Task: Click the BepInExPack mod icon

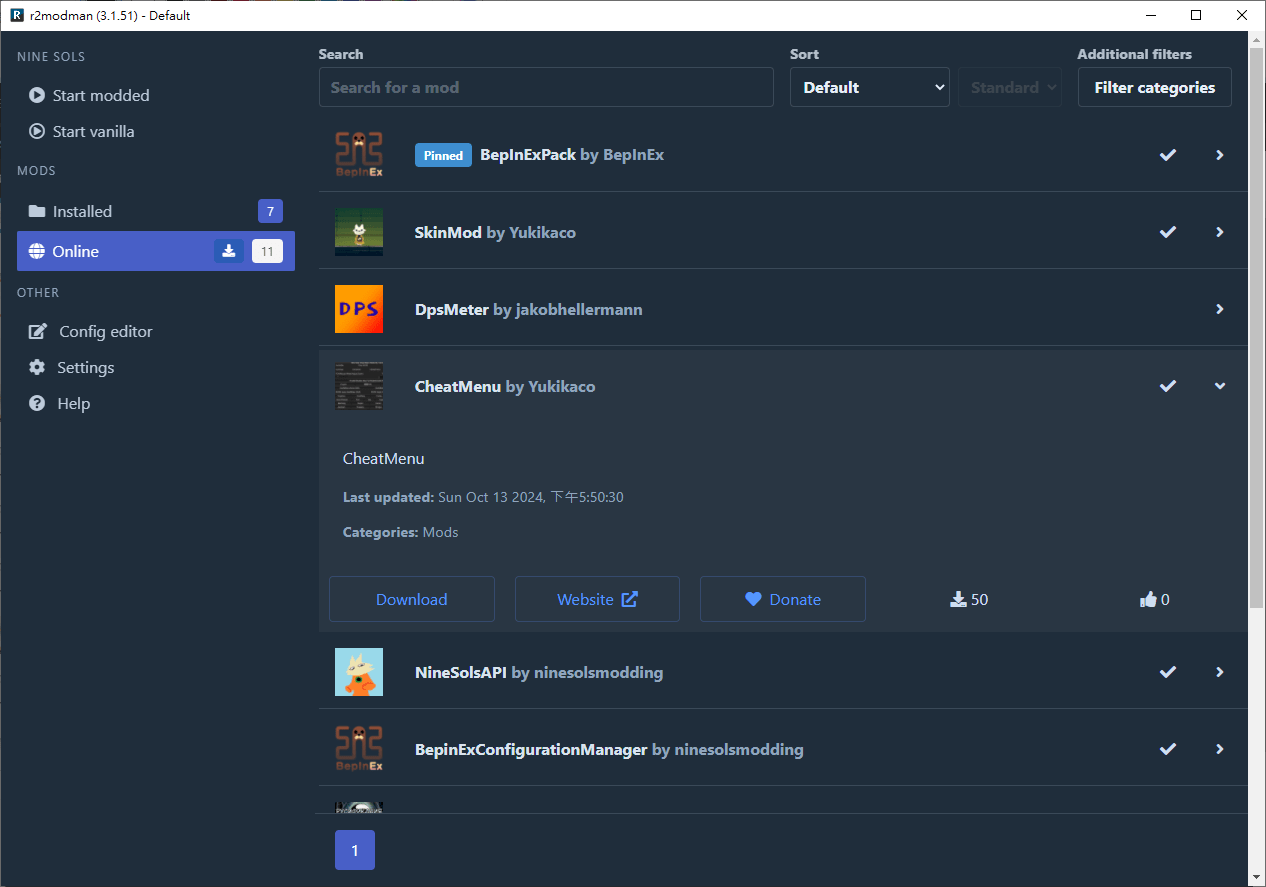Action: coord(358,155)
